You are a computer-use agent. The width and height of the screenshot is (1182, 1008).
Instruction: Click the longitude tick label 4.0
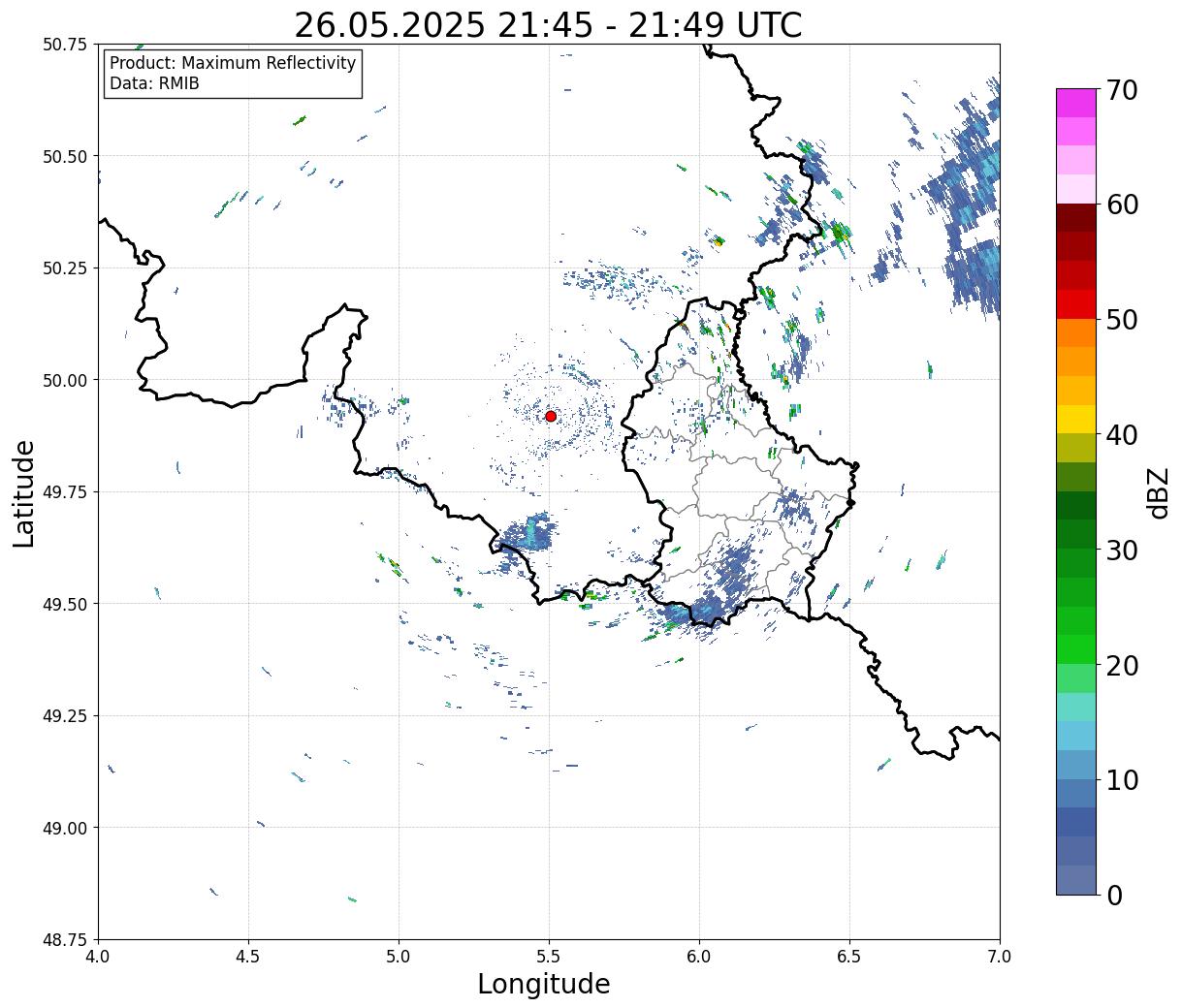pyautogui.click(x=98, y=957)
